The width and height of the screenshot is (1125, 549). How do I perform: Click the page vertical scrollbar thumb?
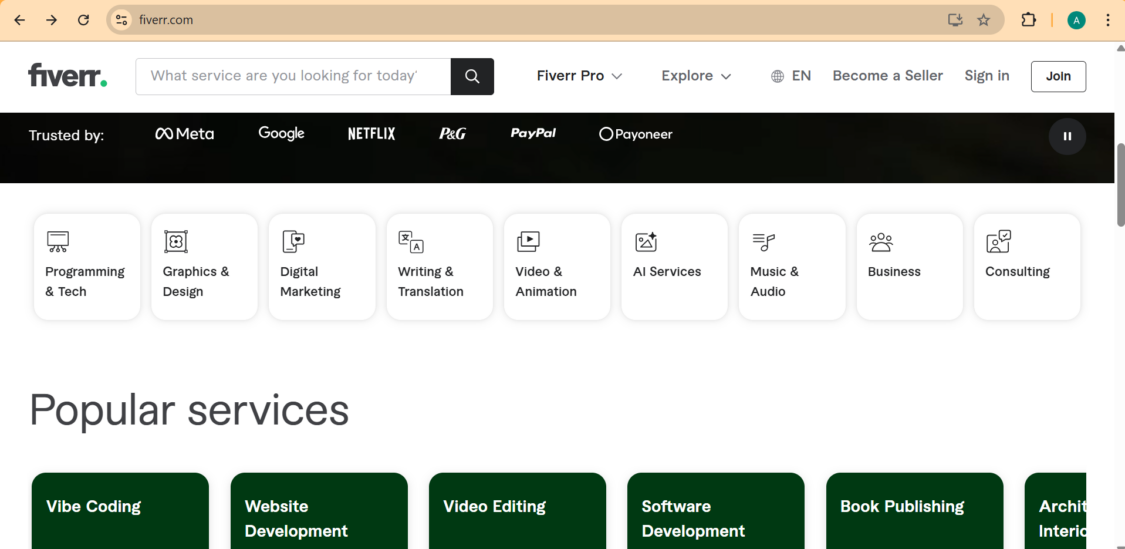(x=1120, y=185)
